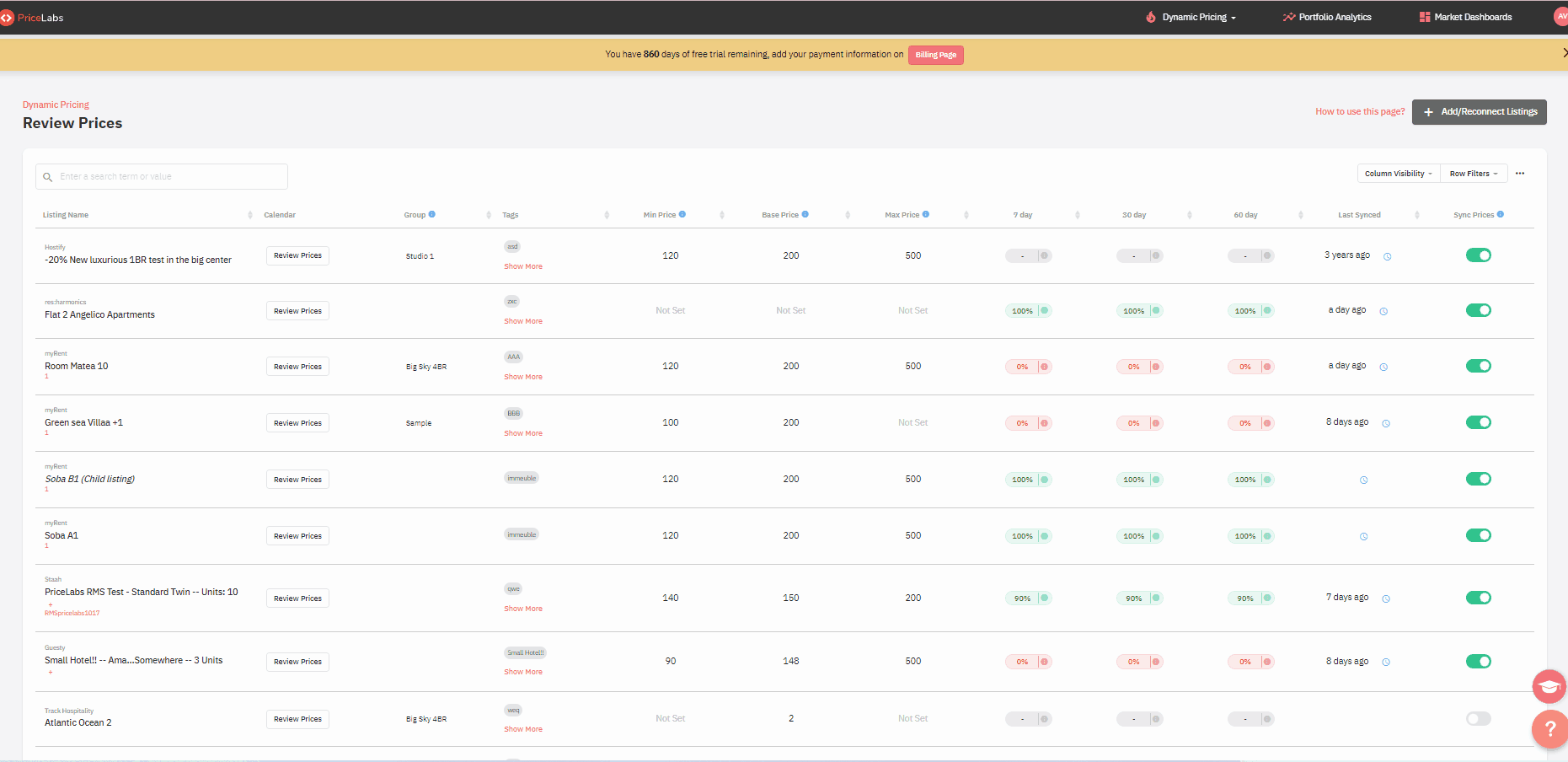The height and width of the screenshot is (762, 1568).
Task: Click the Sync Prices info icon
Action: pos(1501,214)
